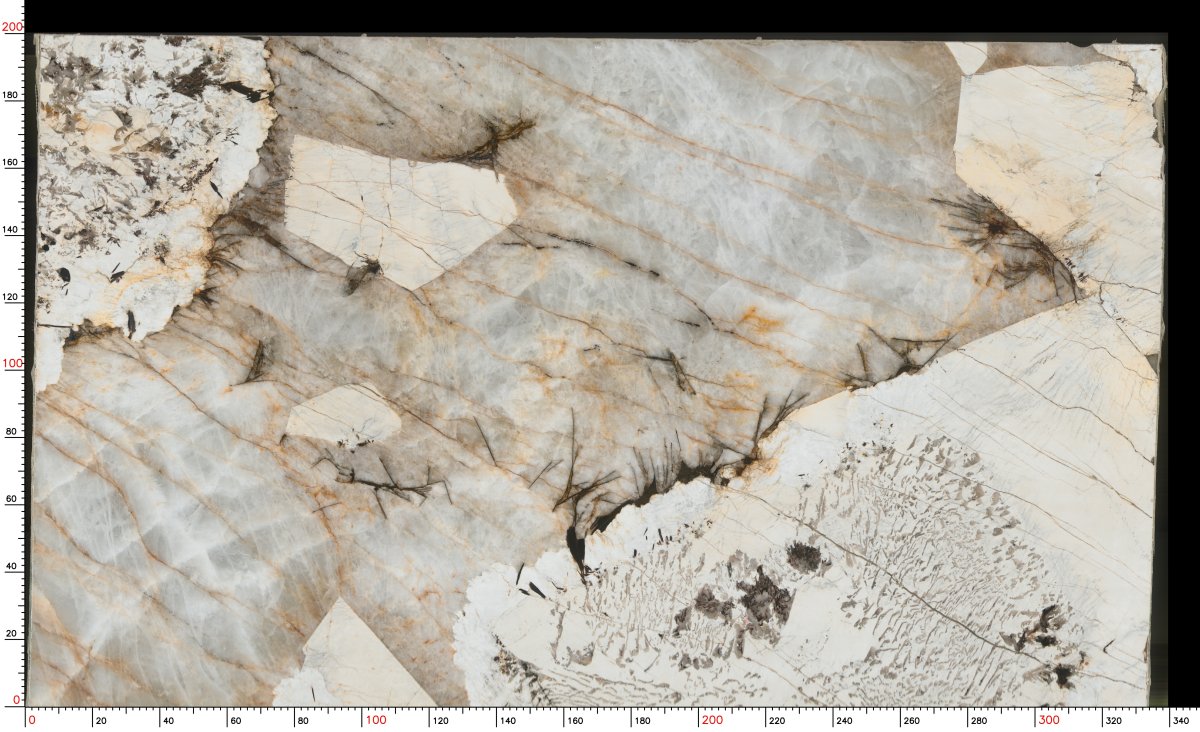Click the red 100 on the horizontal ruler

click(x=375, y=720)
